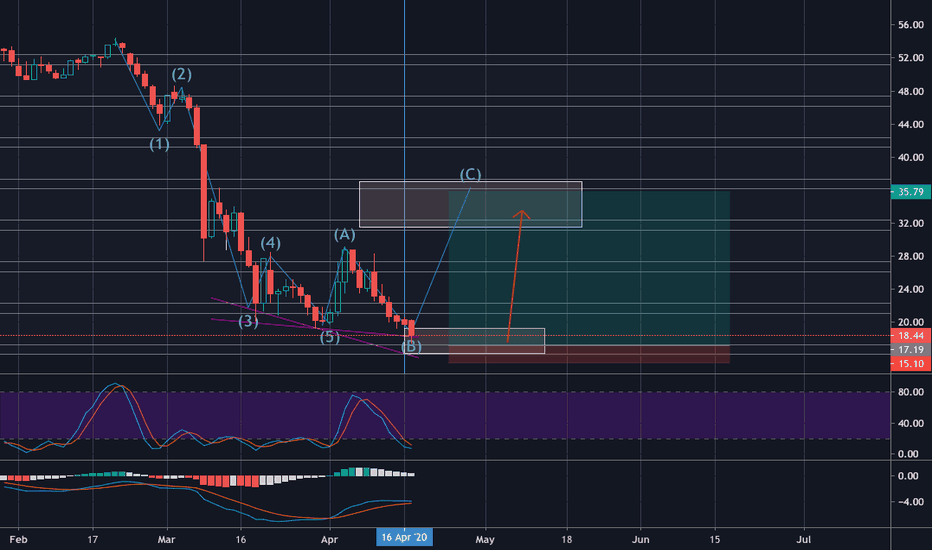This screenshot has height=550, width=932.
Task: Click the 56.00 price axis label
Action: [x=911, y=25]
